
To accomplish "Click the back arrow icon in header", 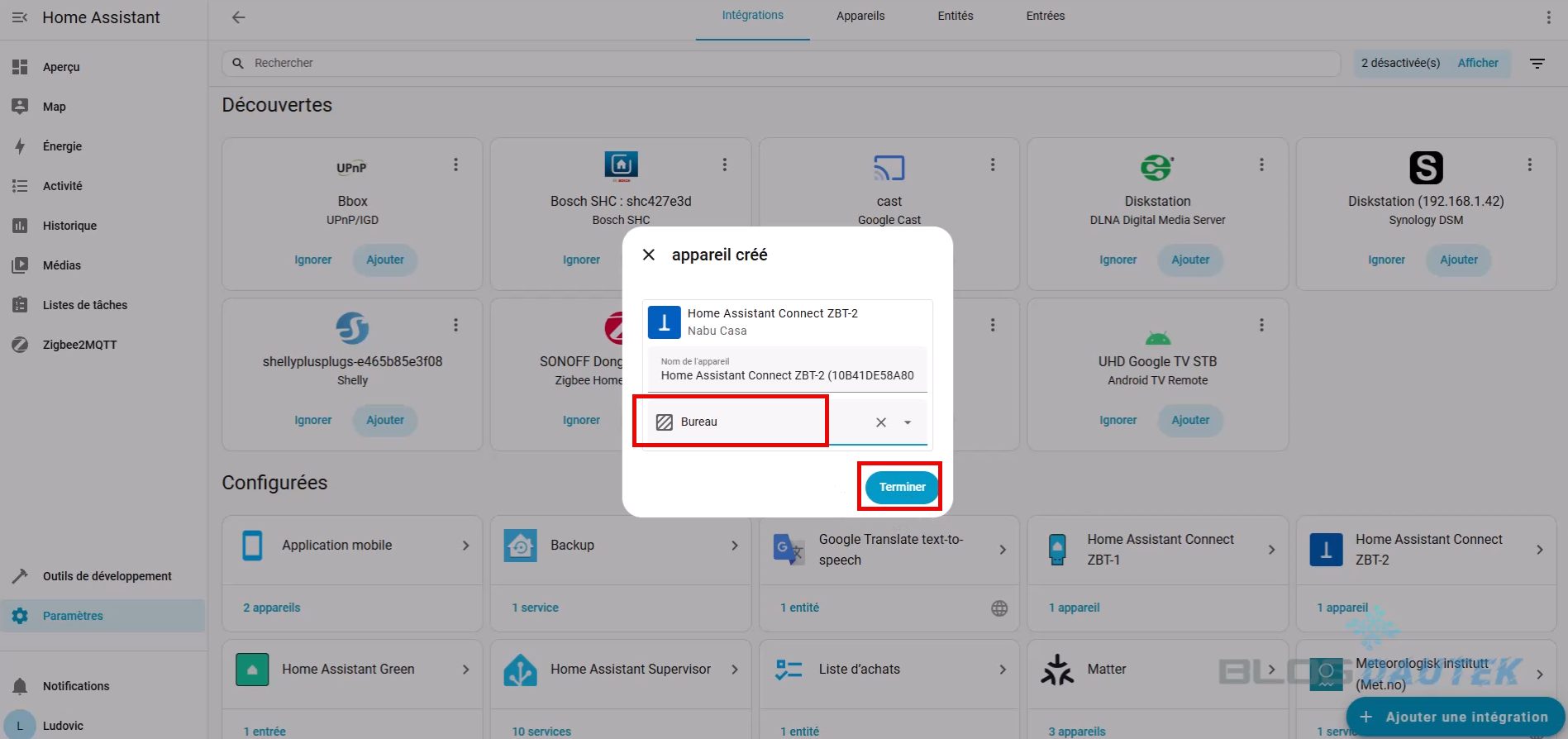I will click(238, 17).
